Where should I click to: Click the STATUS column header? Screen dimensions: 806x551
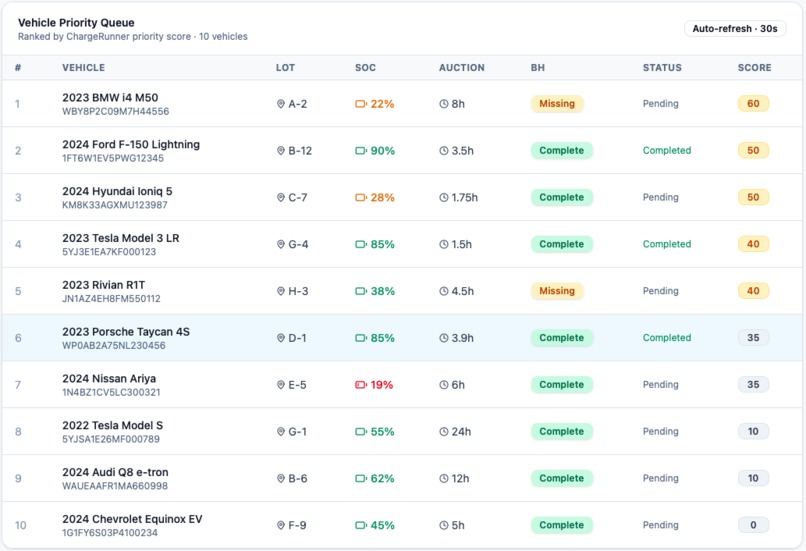[x=662, y=67]
